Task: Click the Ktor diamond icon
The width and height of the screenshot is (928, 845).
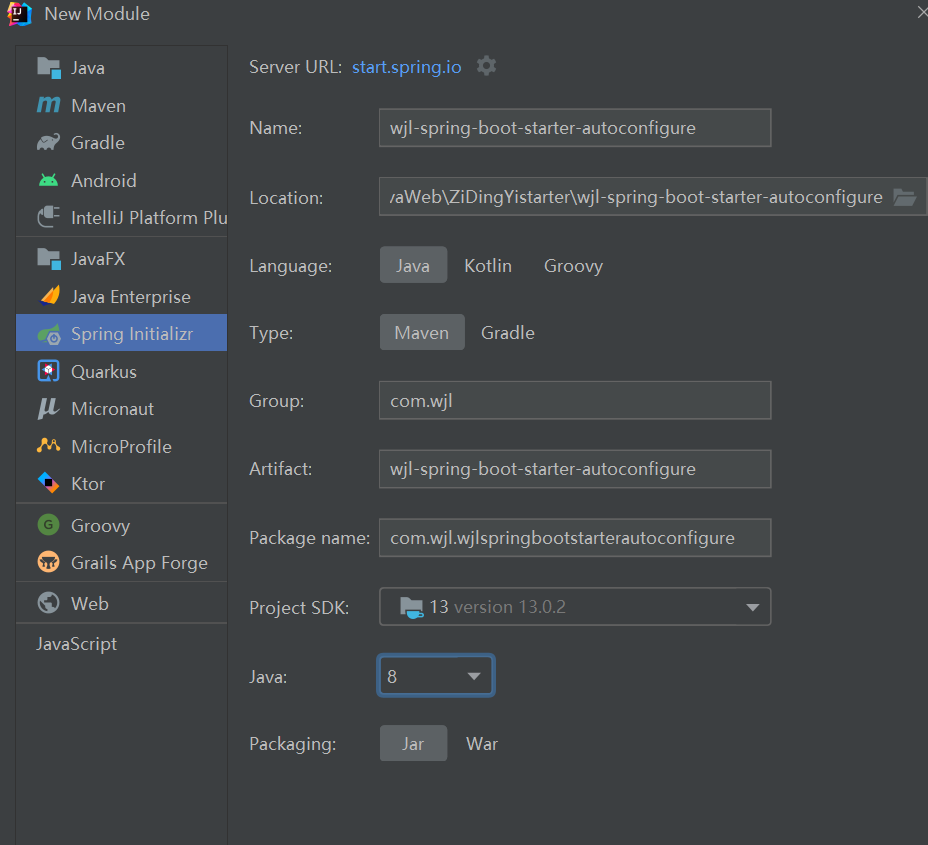Action: click(49, 483)
